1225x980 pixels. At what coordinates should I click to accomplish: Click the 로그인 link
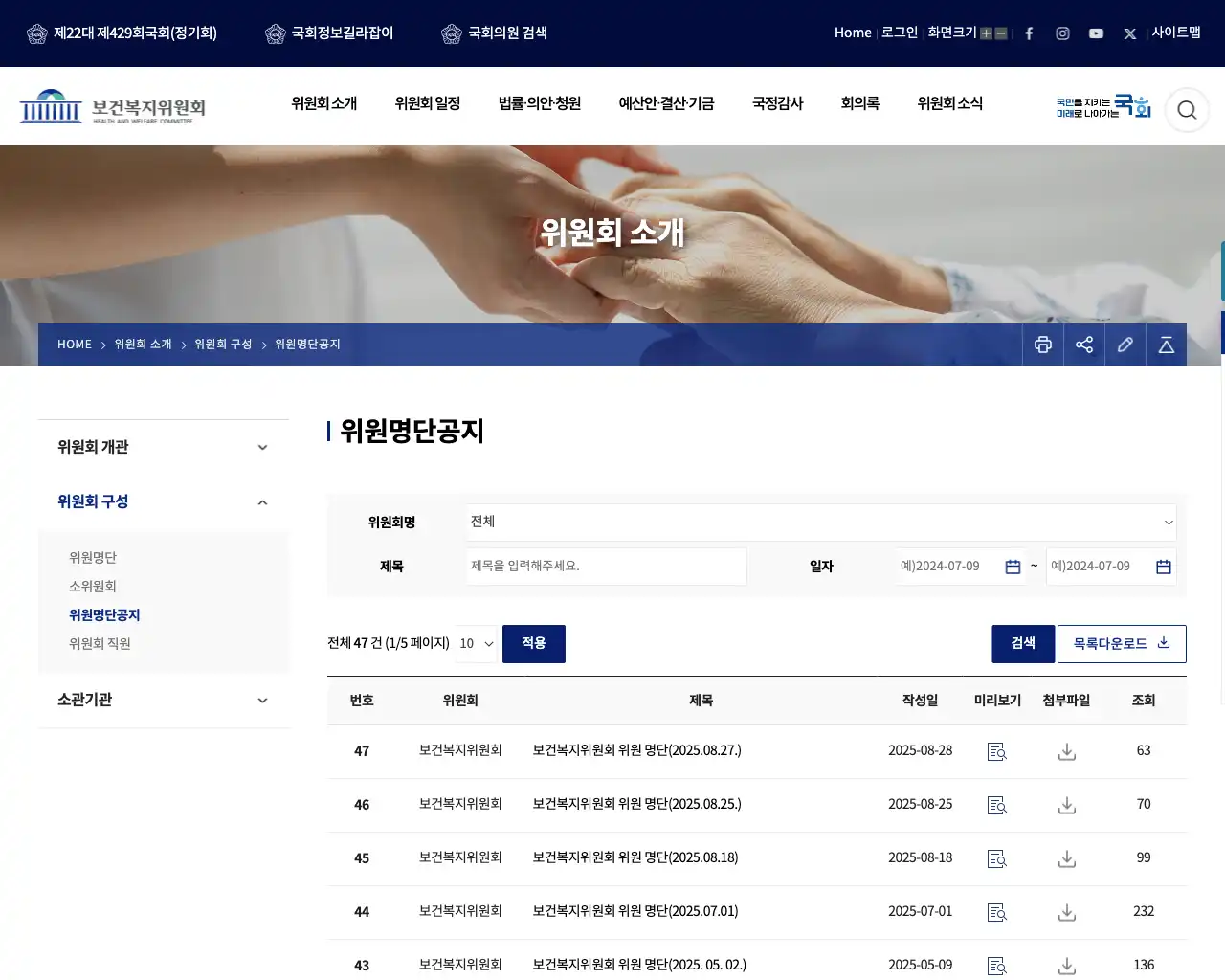(900, 33)
